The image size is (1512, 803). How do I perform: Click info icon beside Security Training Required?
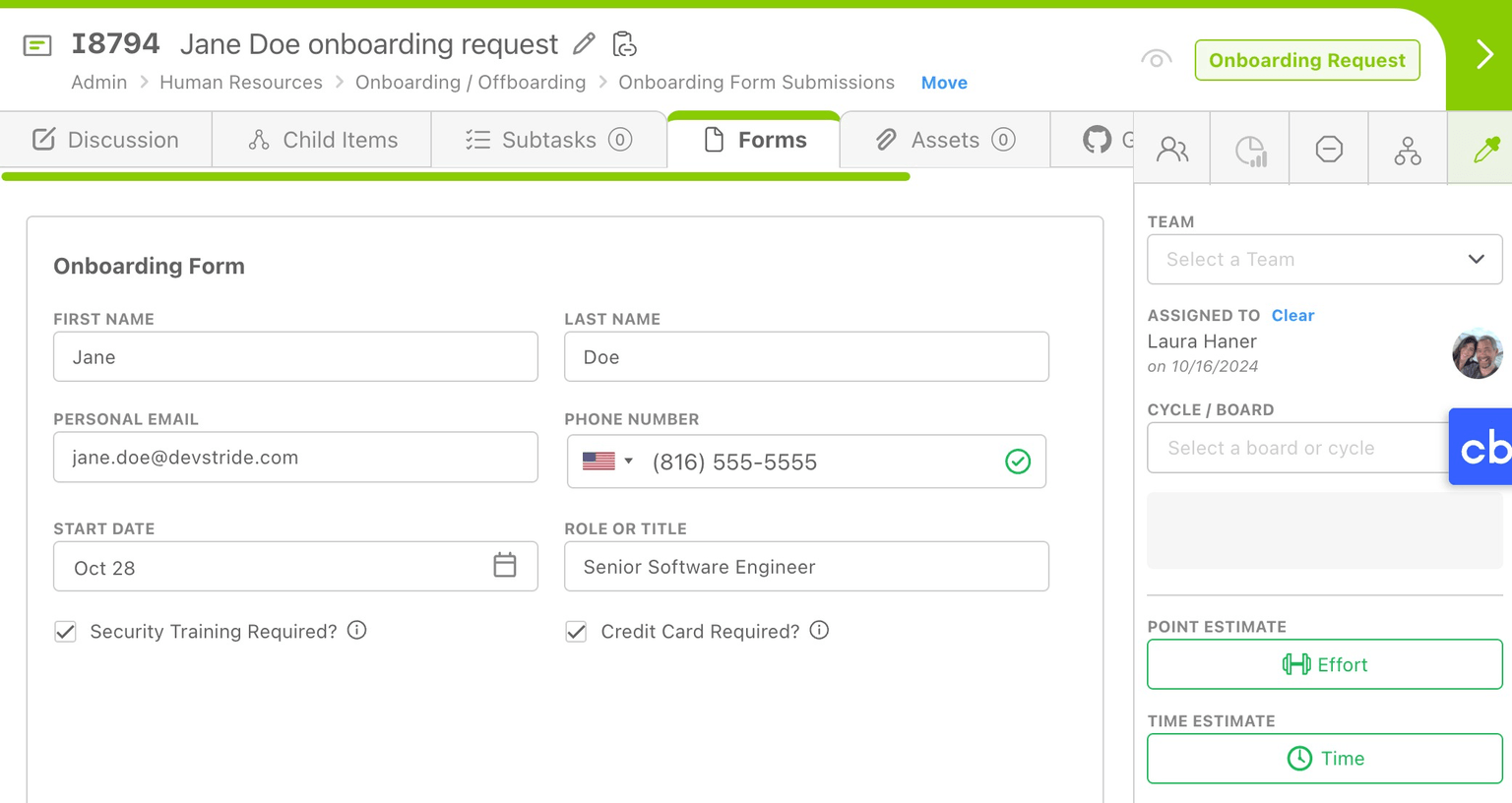[x=357, y=631]
